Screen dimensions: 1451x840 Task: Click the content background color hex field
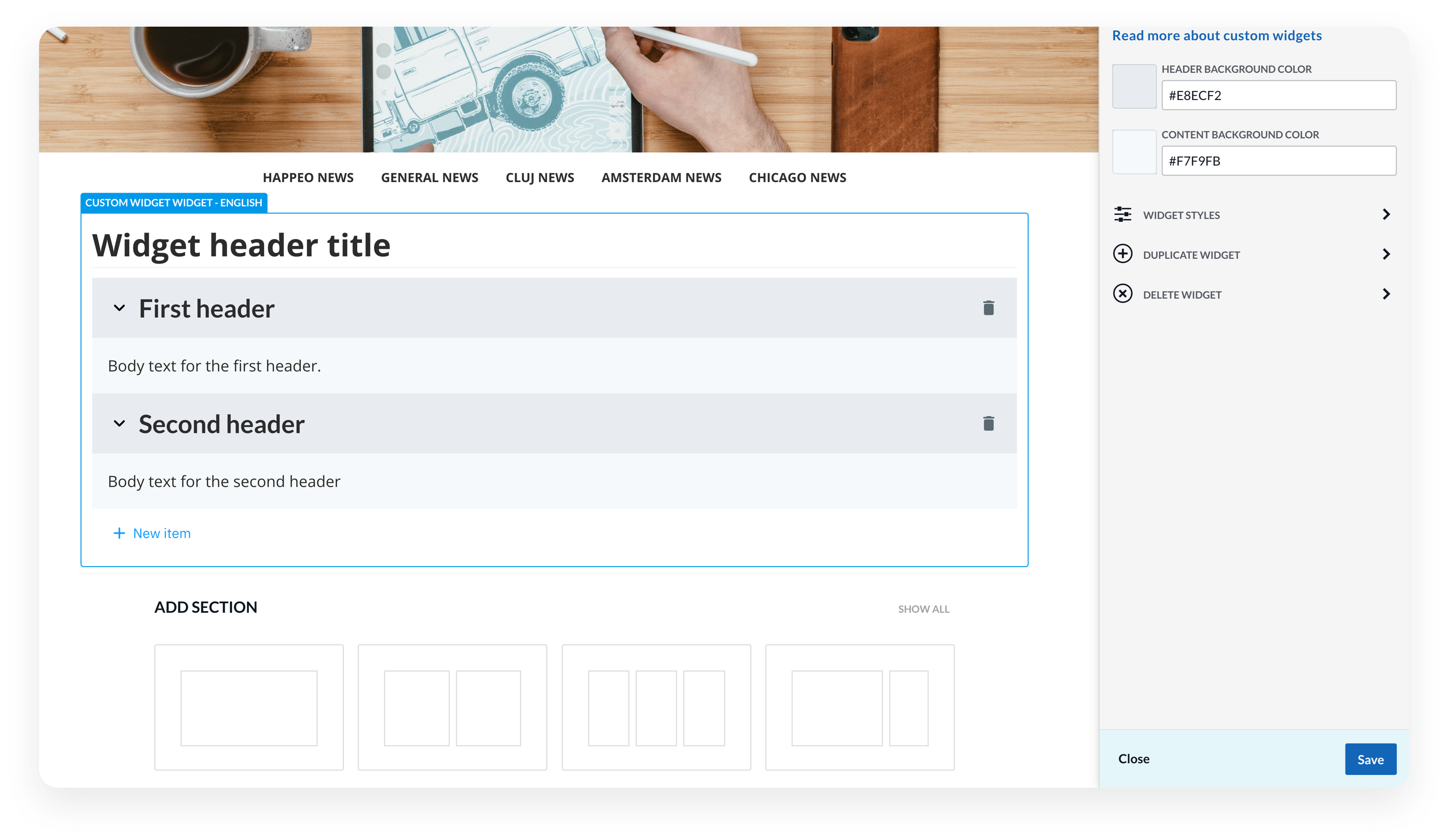point(1278,161)
